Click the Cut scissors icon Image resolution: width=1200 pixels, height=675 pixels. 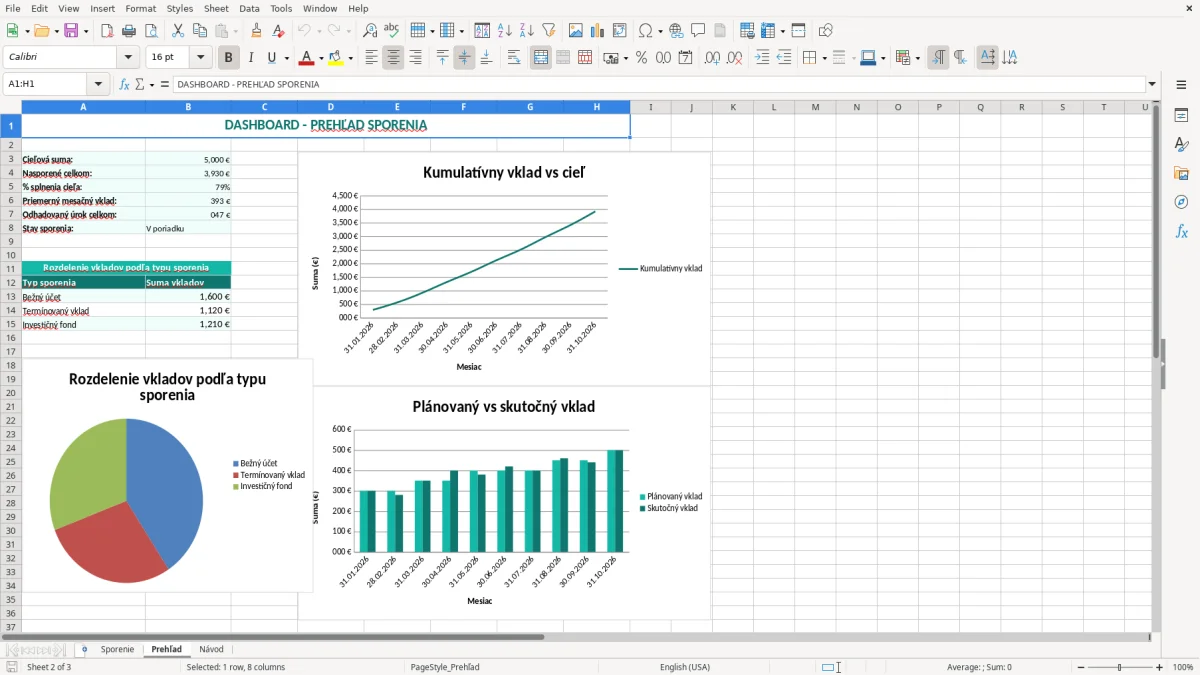pyautogui.click(x=178, y=31)
